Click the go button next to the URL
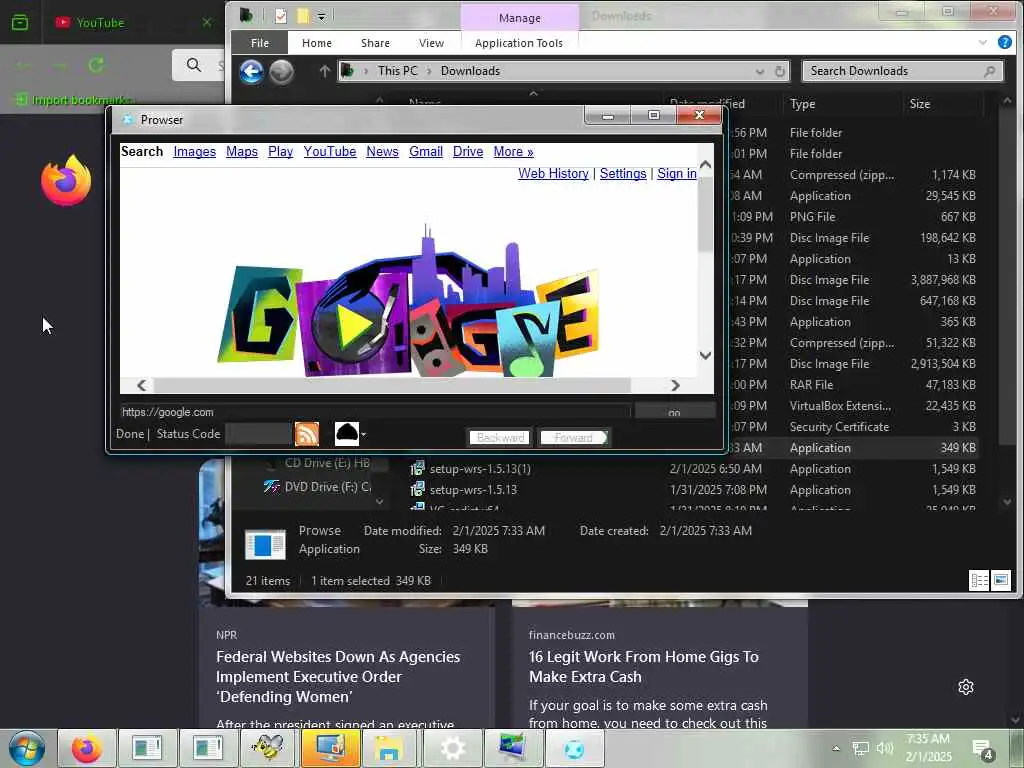The image size is (1024, 768). [x=675, y=412]
